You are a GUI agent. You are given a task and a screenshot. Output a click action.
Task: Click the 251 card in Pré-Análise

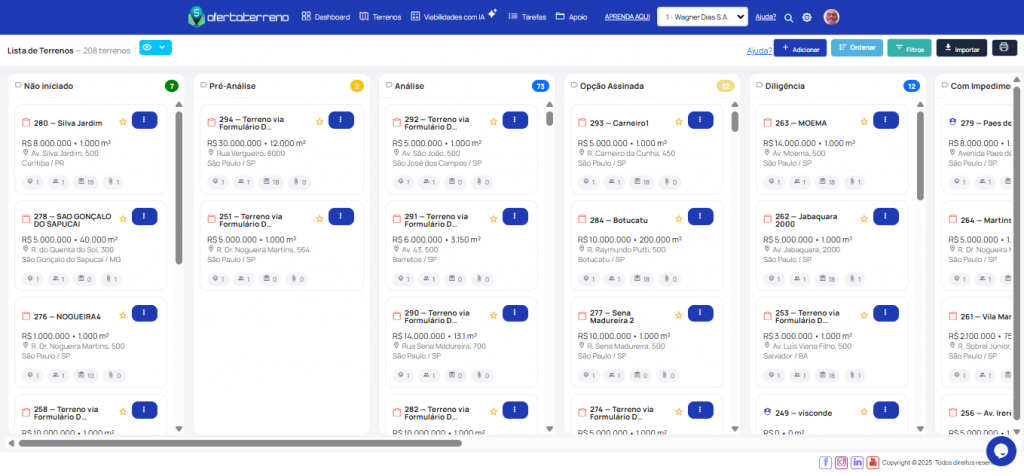pos(281,246)
